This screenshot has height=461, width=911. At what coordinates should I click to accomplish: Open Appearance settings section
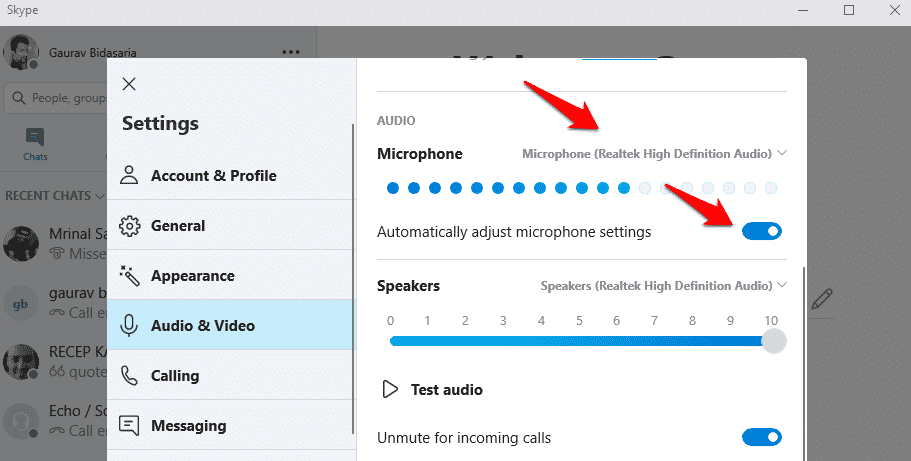tap(231, 276)
